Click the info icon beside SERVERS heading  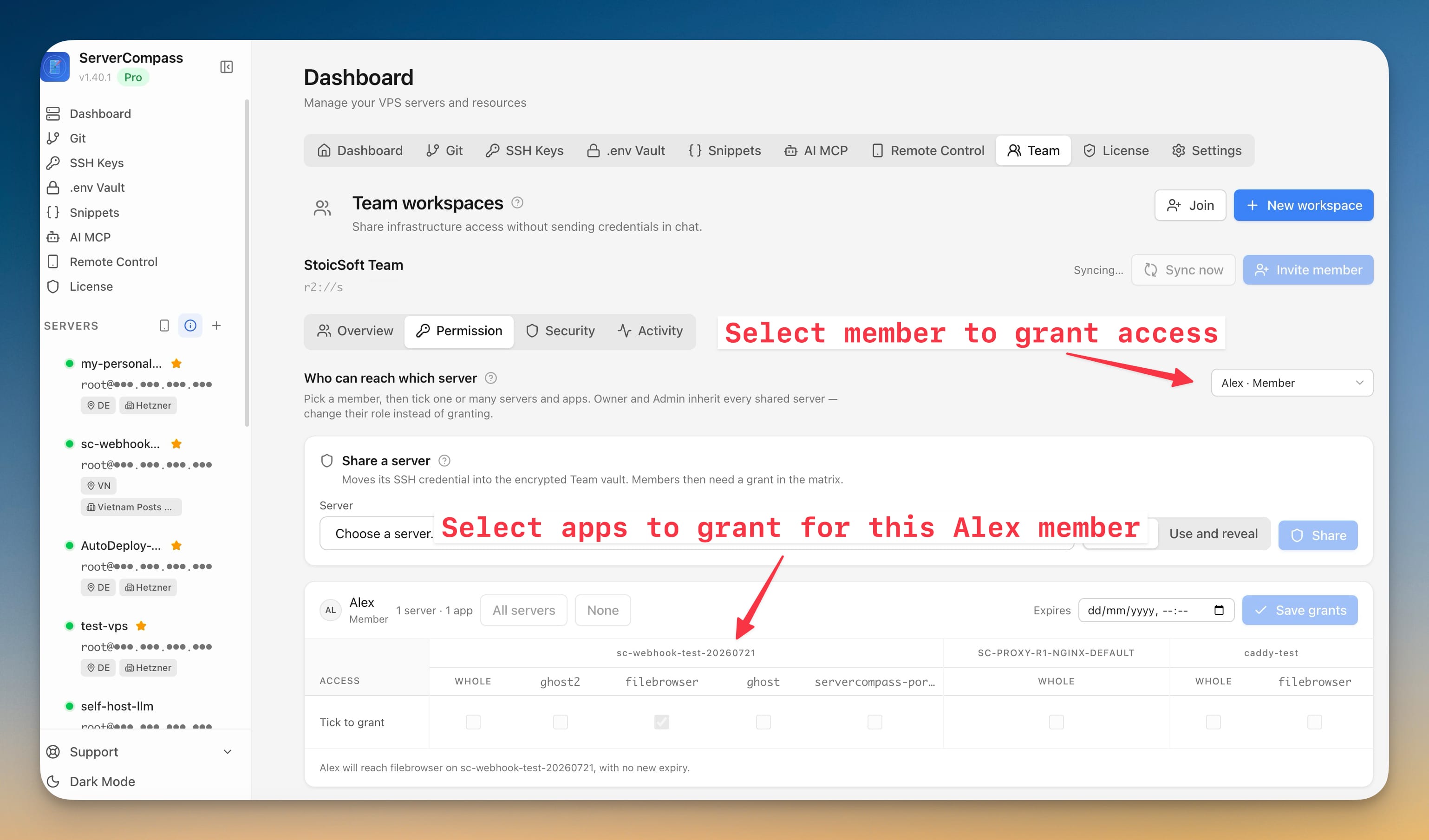tap(190, 326)
